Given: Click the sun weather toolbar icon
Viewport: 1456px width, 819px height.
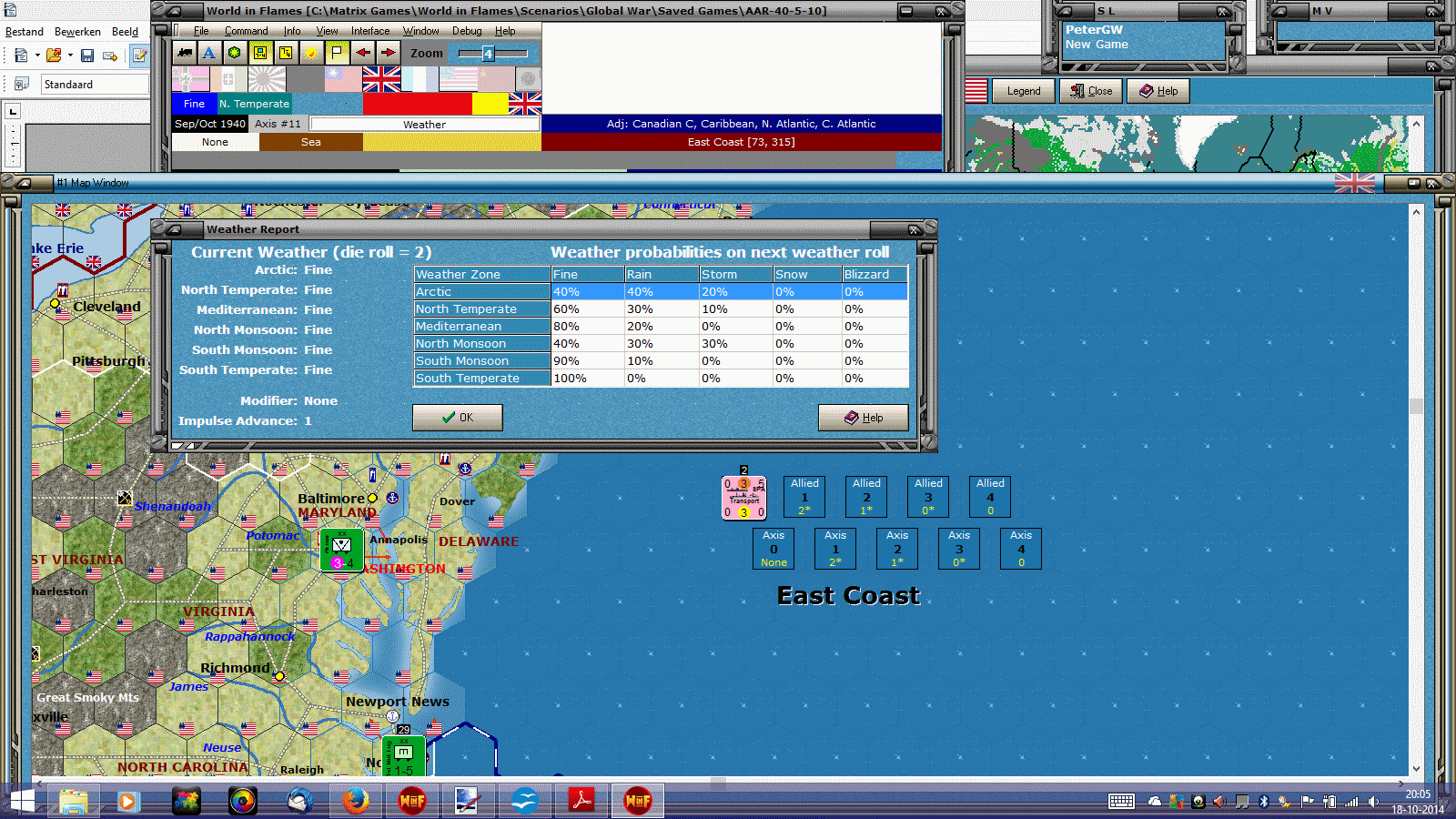Looking at the screenshot, I should [x=311, y=53].
